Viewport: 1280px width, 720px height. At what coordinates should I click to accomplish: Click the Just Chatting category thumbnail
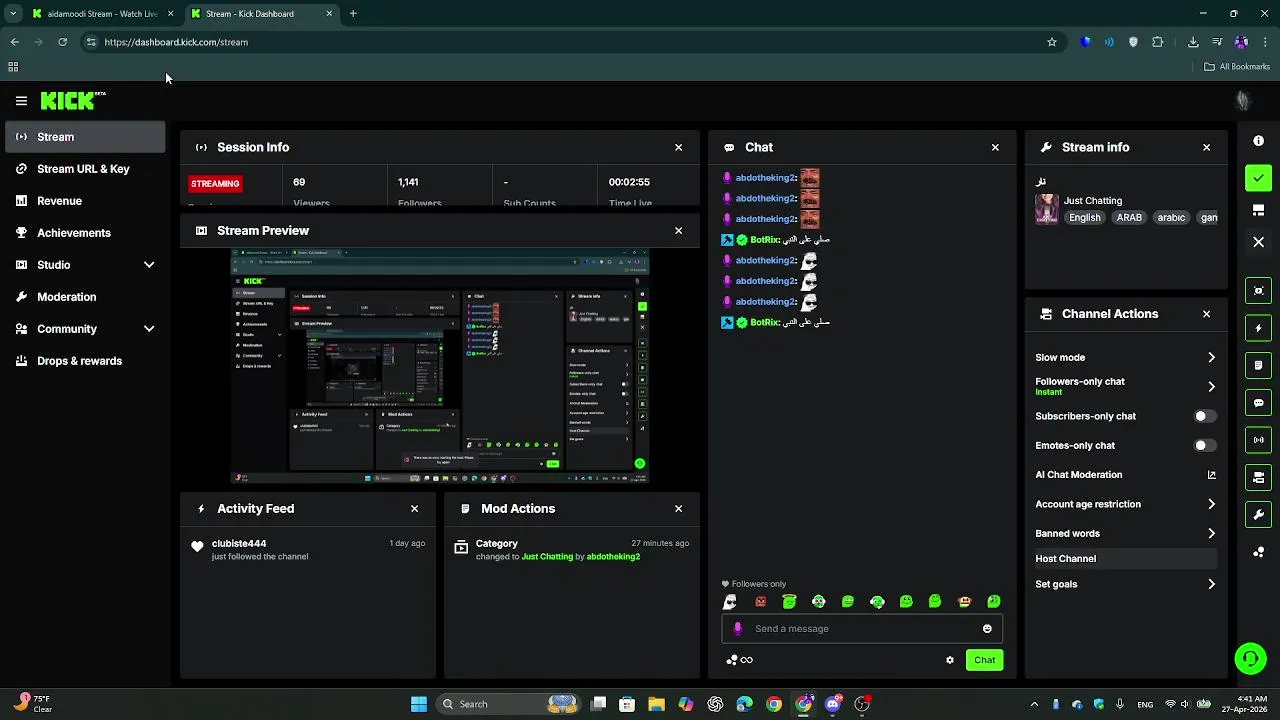coord(1047,209)
